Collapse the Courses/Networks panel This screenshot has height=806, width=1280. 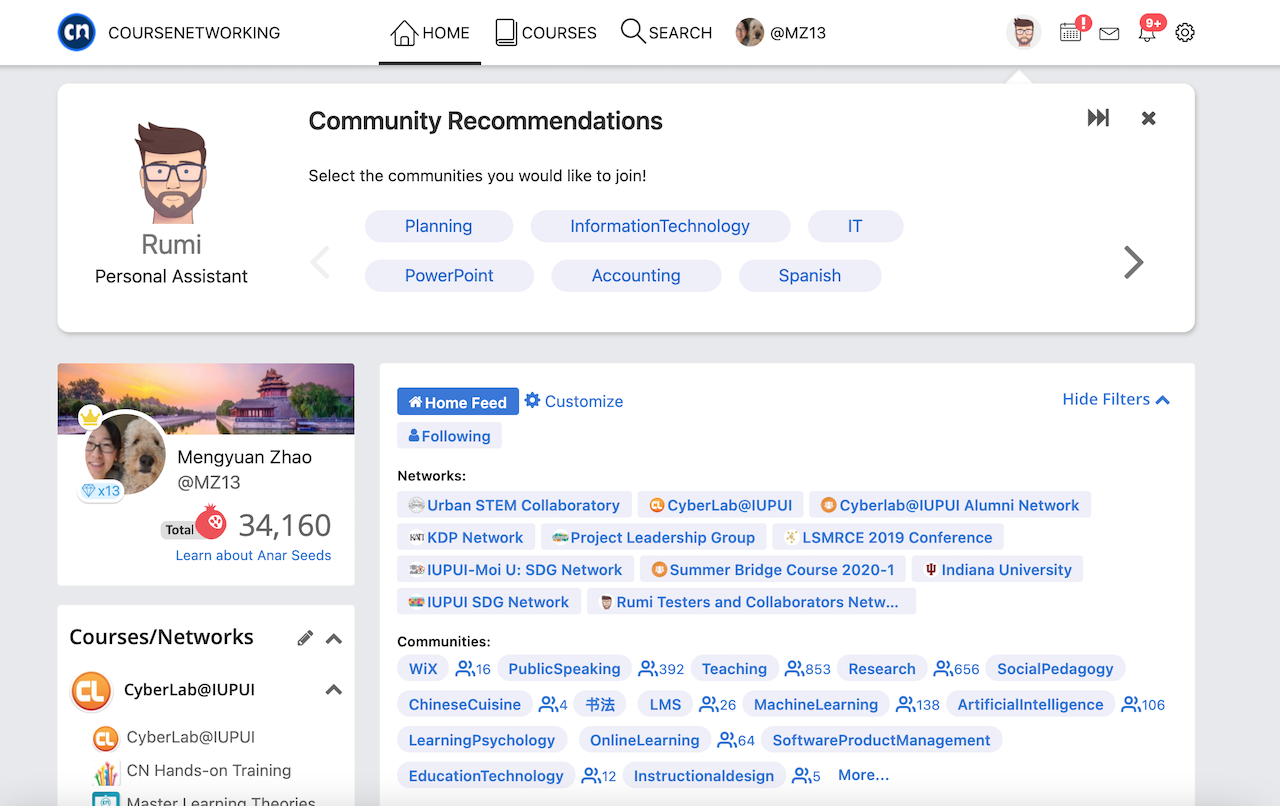pos(334,638)
